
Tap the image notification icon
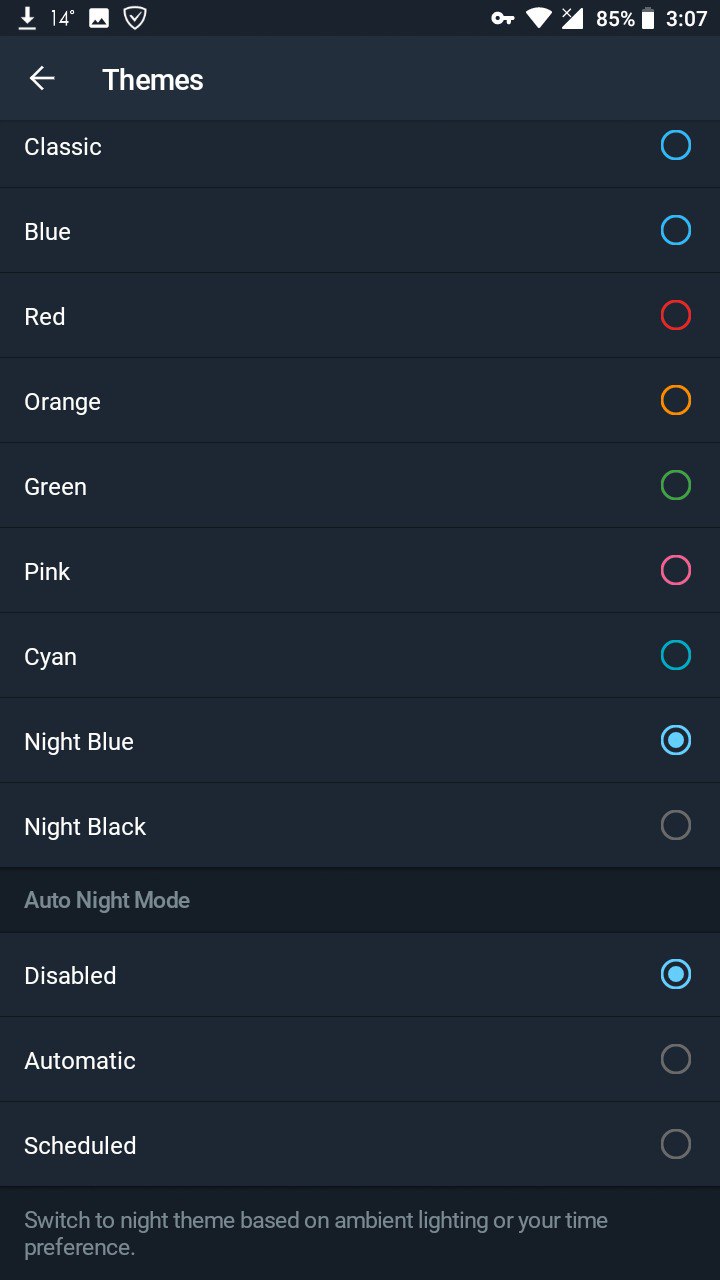coord(99,18)
